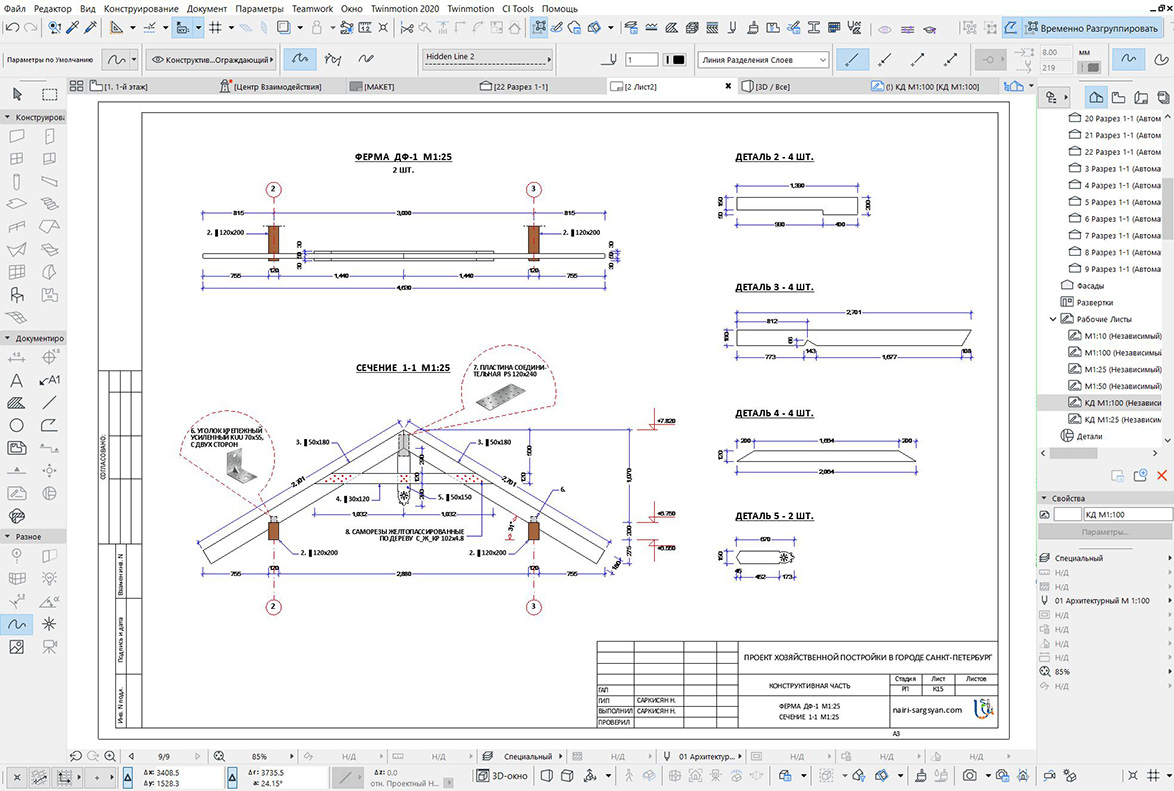This screenshot has height=791, width=1174.
Task: Select the Column tool in toolbox
Action: pyautogui.click(x=16, y=181)
